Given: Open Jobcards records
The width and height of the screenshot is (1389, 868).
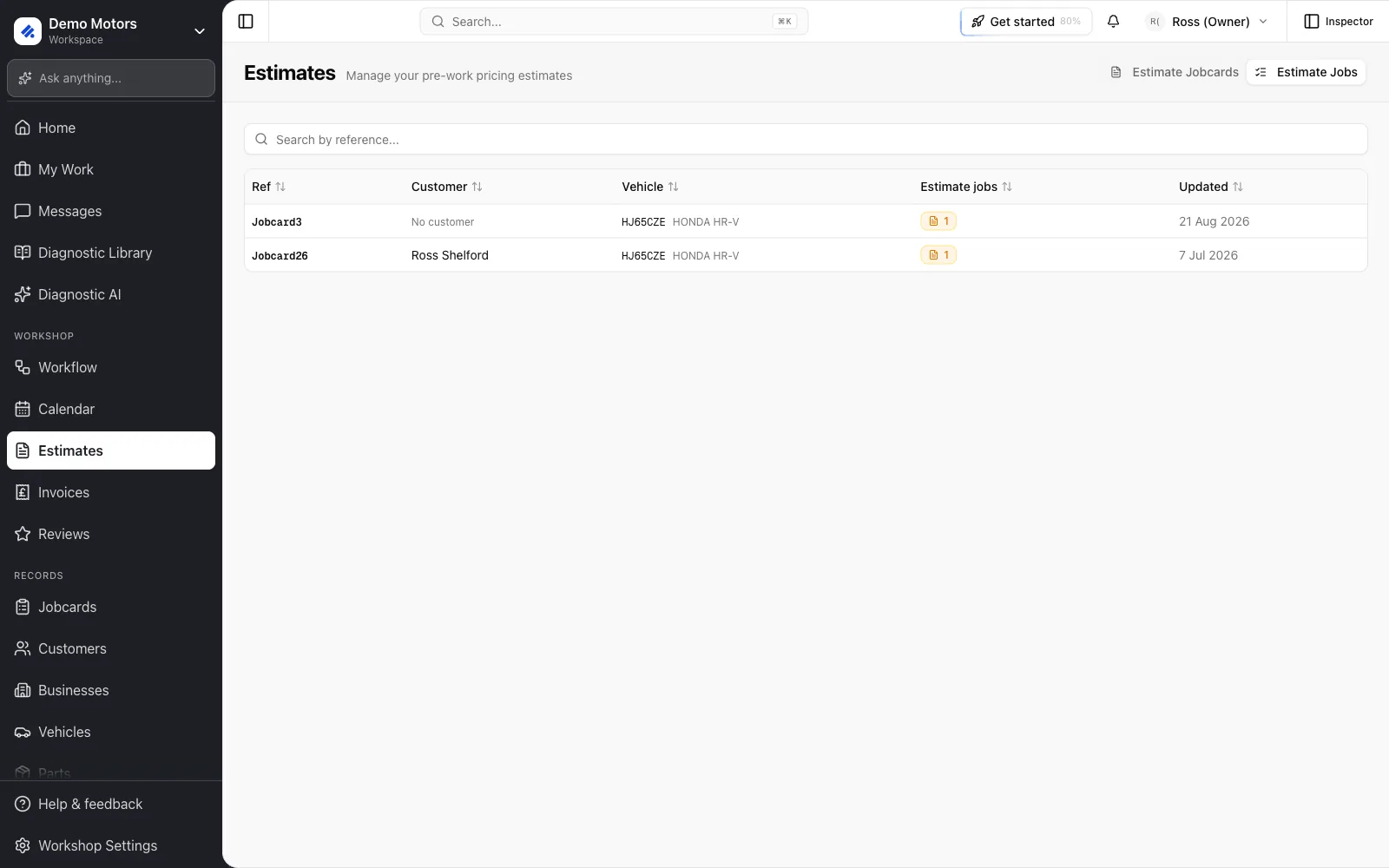Looking at the screenshot, I should (x=111, y=607).
